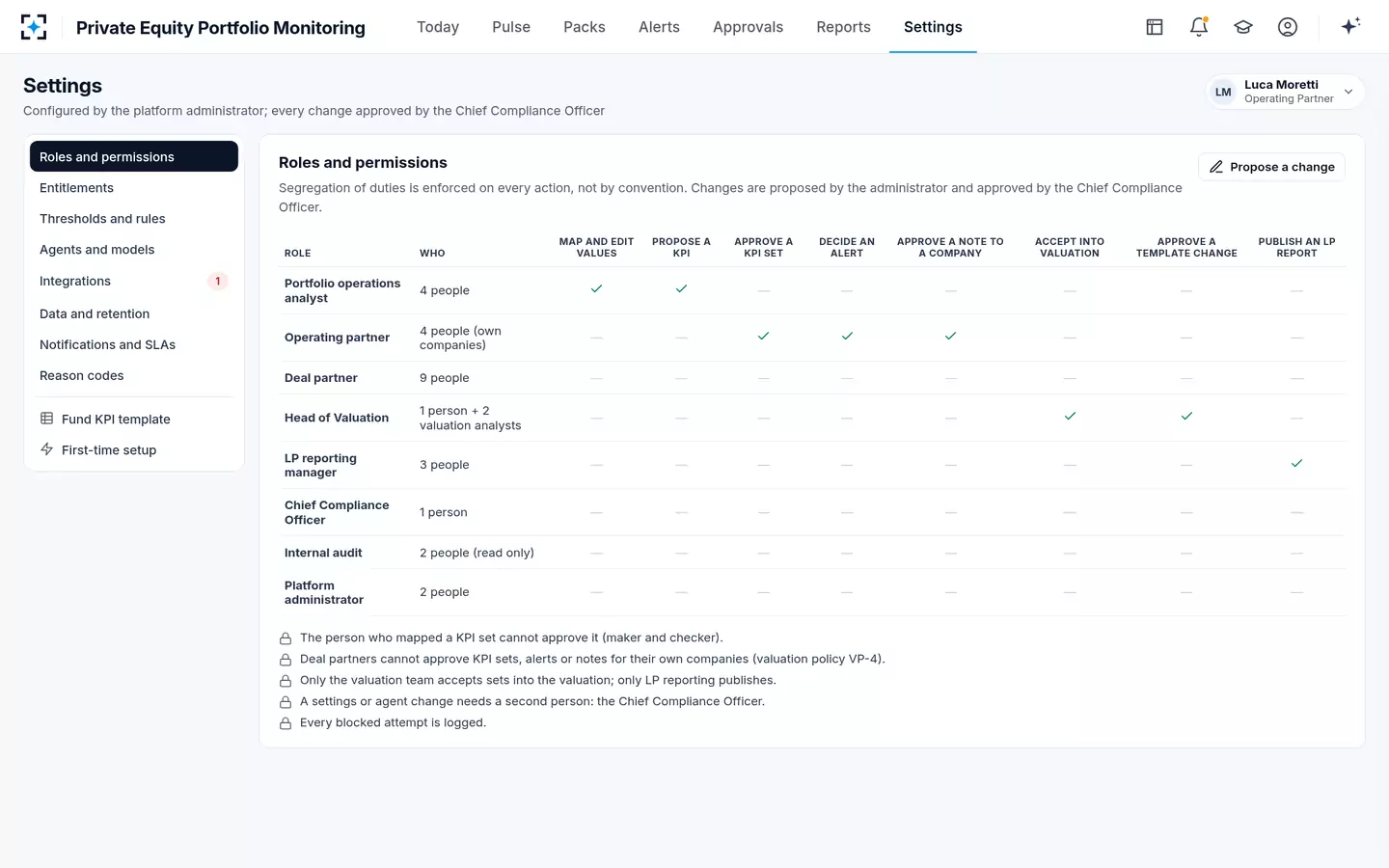Click lock icon beside blocked attempt rule
Viewport: 1389px width, 868px height.
[286, 723]
